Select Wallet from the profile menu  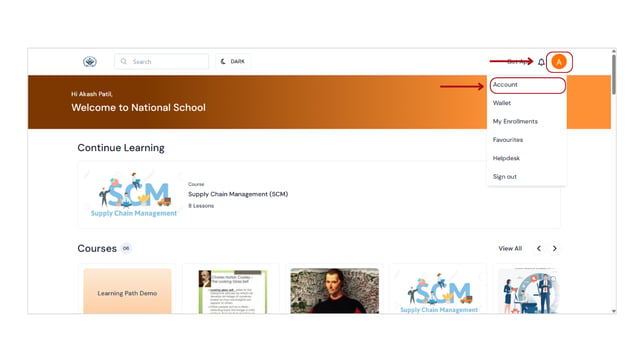502,103
